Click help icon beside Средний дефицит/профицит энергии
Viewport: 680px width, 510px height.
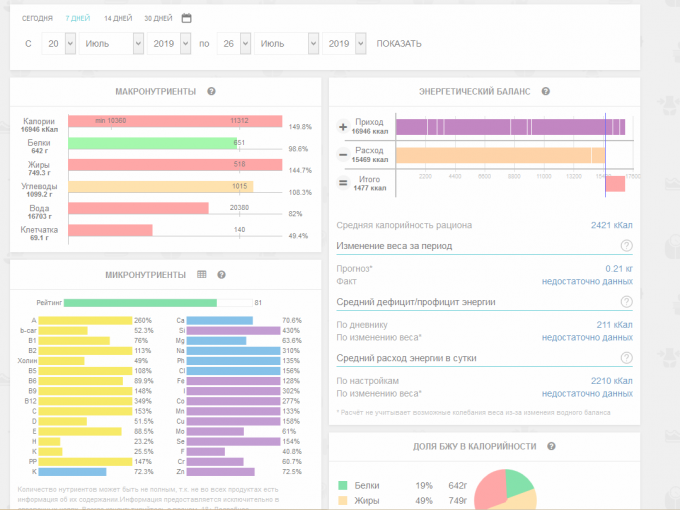tap(626, 301)
